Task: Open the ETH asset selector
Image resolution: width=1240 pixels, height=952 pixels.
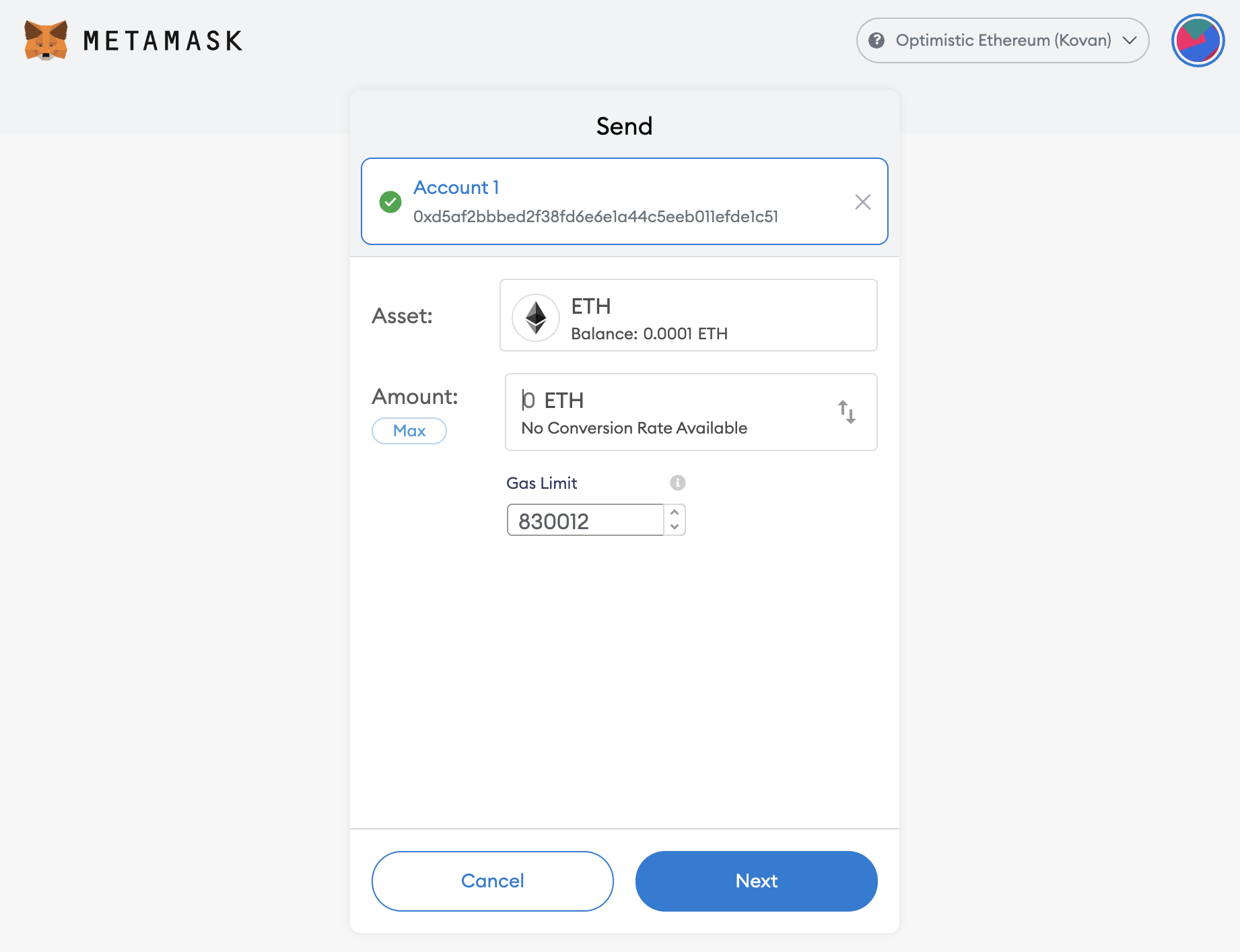Action: click(688, 315)
